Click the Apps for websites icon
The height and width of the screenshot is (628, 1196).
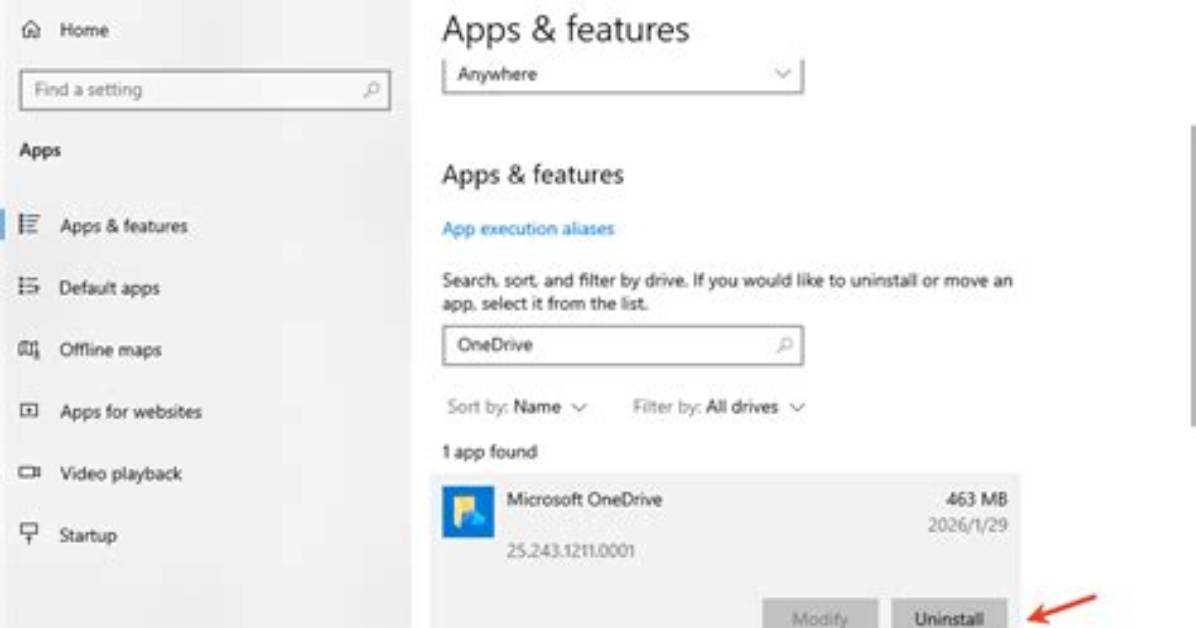(29, 411)
